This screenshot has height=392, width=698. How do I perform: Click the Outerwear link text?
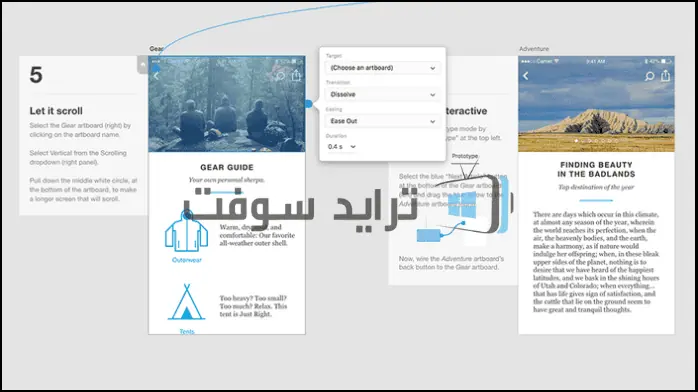pyautogui.click(x=187, y=260)
